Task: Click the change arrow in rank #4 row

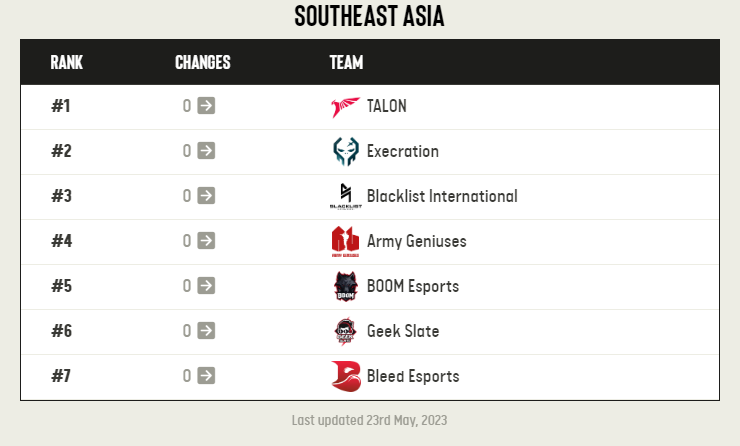Action: (206, 241)
